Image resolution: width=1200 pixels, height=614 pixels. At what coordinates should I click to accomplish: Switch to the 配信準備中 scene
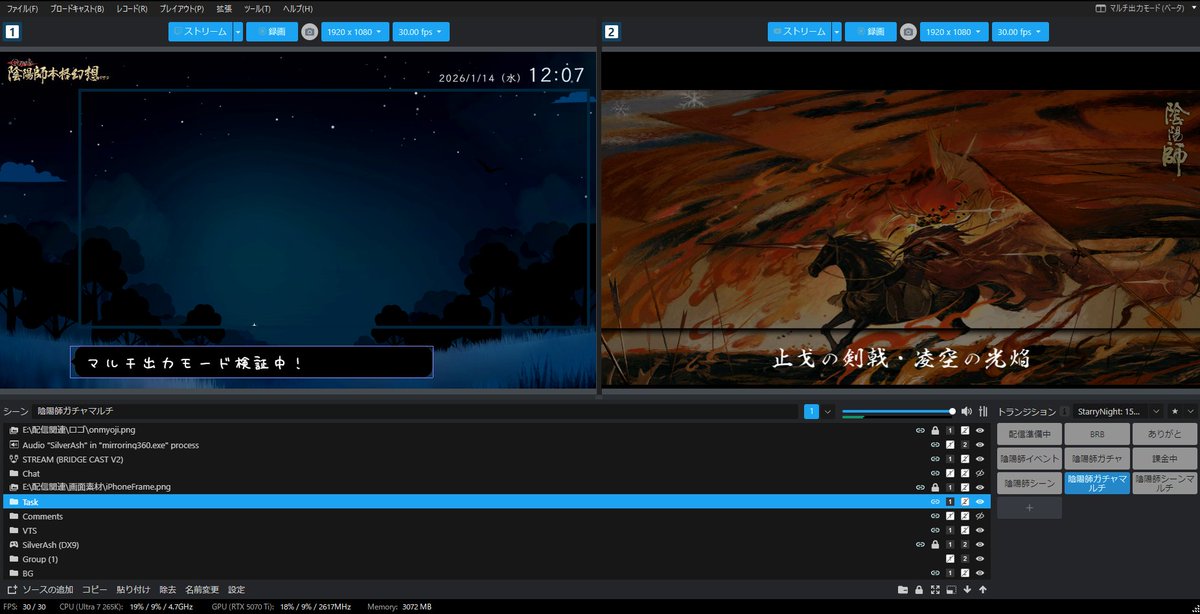tap(1029, 435)
